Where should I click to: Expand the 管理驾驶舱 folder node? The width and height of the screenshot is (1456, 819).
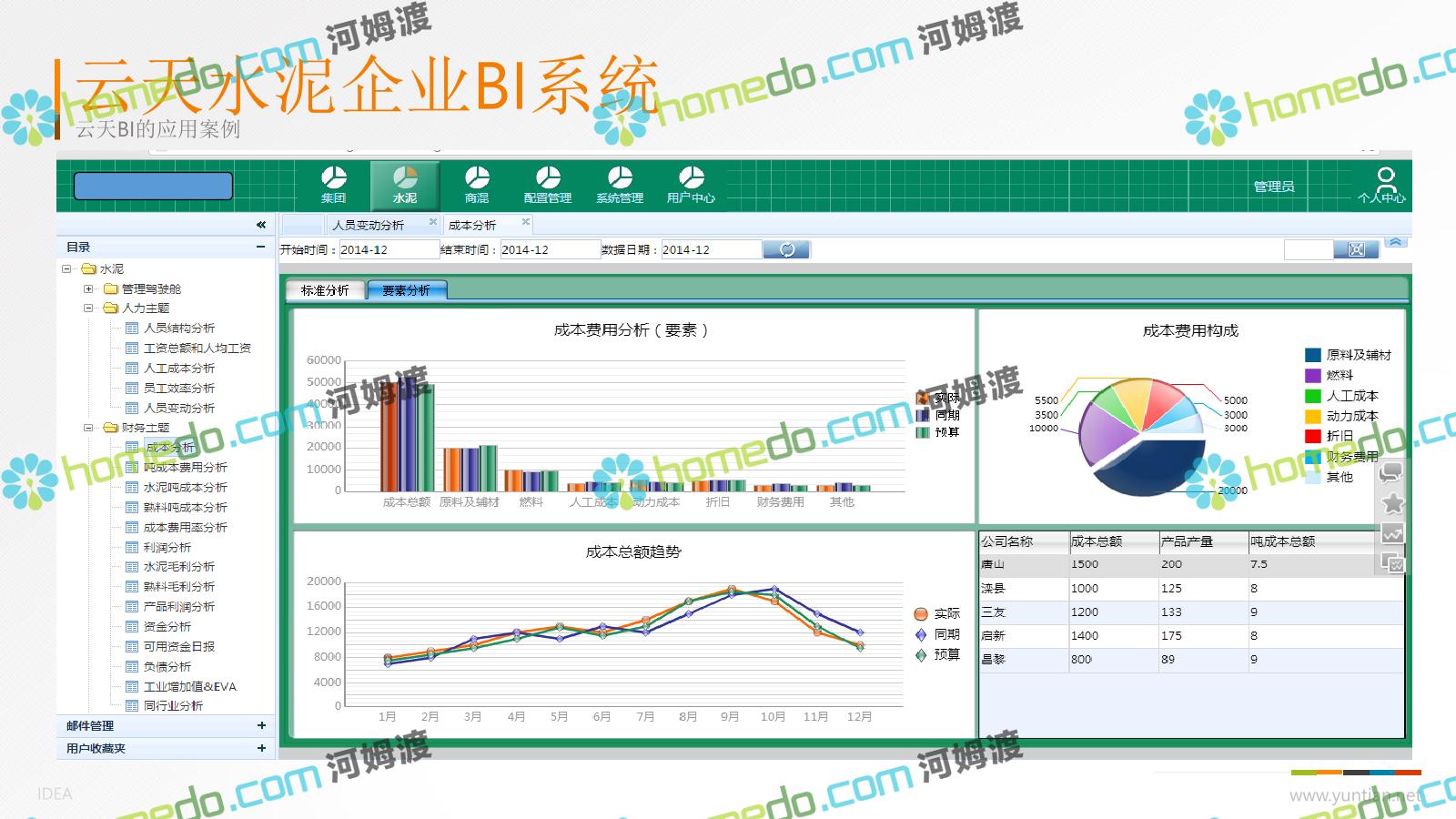[88, 288]
